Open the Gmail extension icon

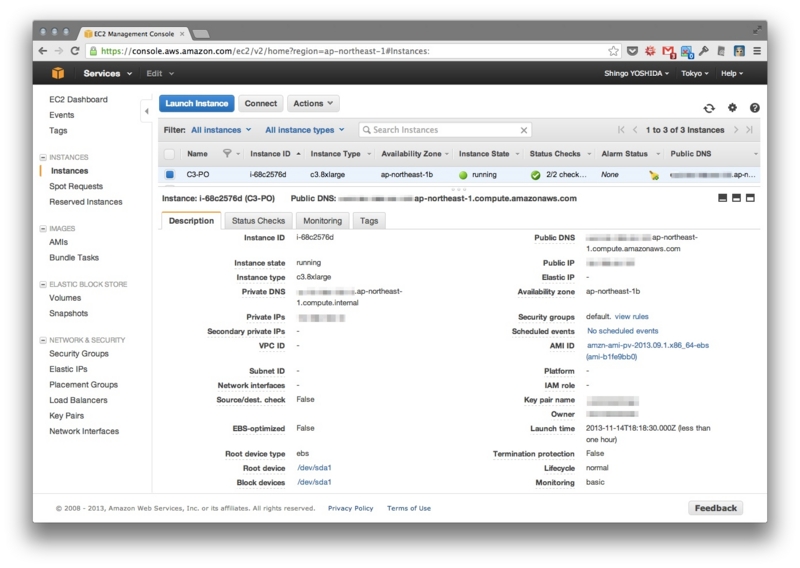(x=668, y=51)
